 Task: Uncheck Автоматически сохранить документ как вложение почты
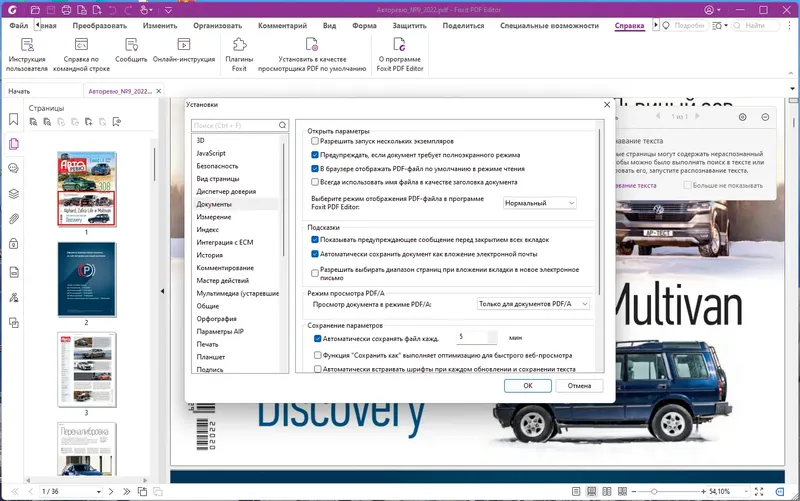pyautogui.click(x=315, y=254)
